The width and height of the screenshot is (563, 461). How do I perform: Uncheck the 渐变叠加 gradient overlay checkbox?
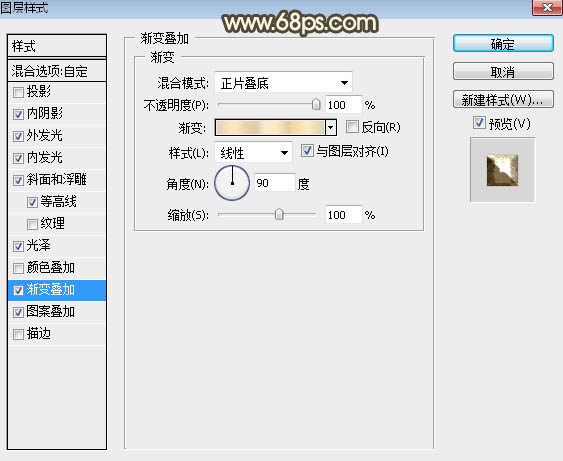click(x=18, y=290)
